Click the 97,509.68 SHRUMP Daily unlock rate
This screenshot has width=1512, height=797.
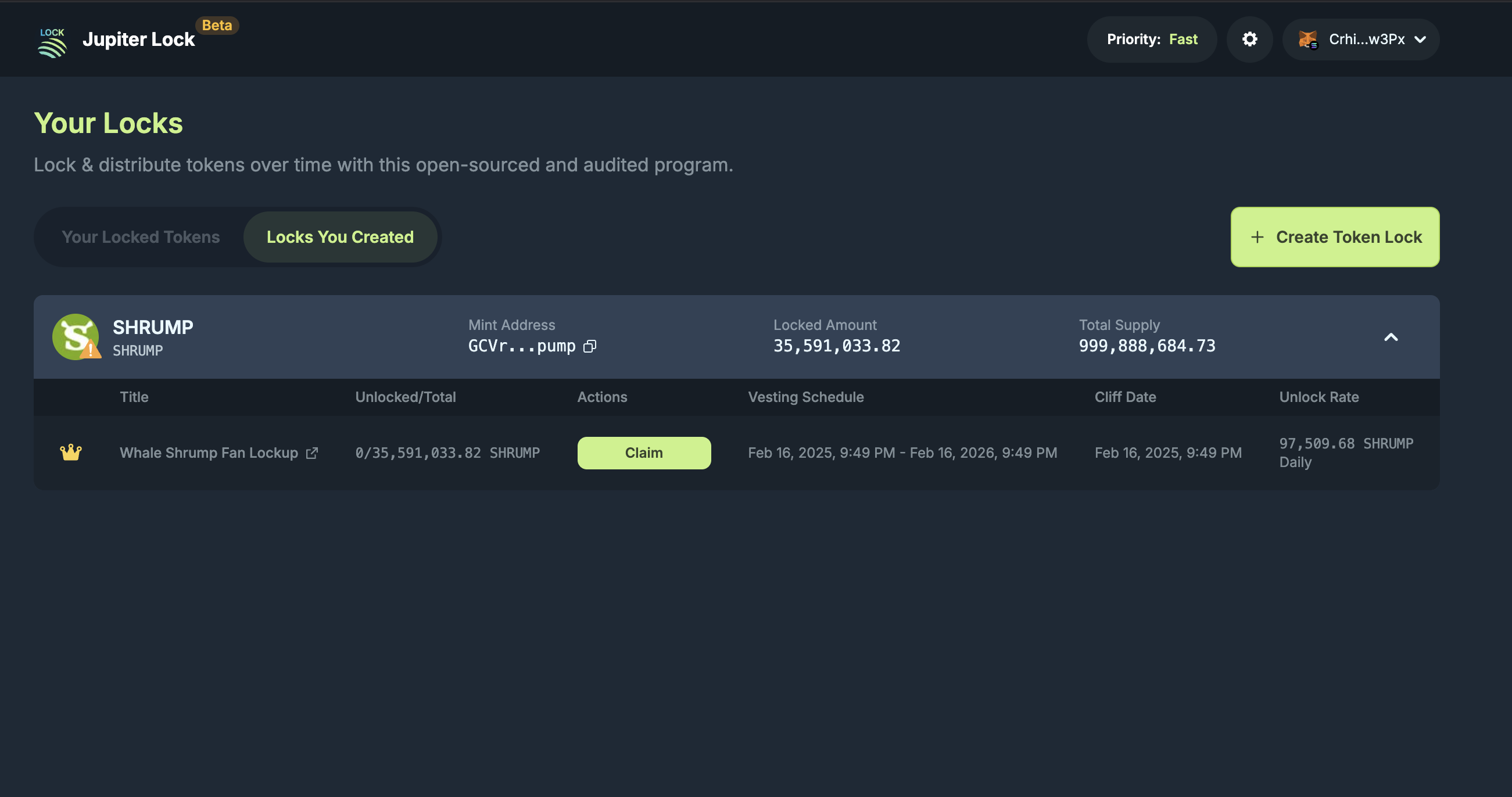point(1346,453)
